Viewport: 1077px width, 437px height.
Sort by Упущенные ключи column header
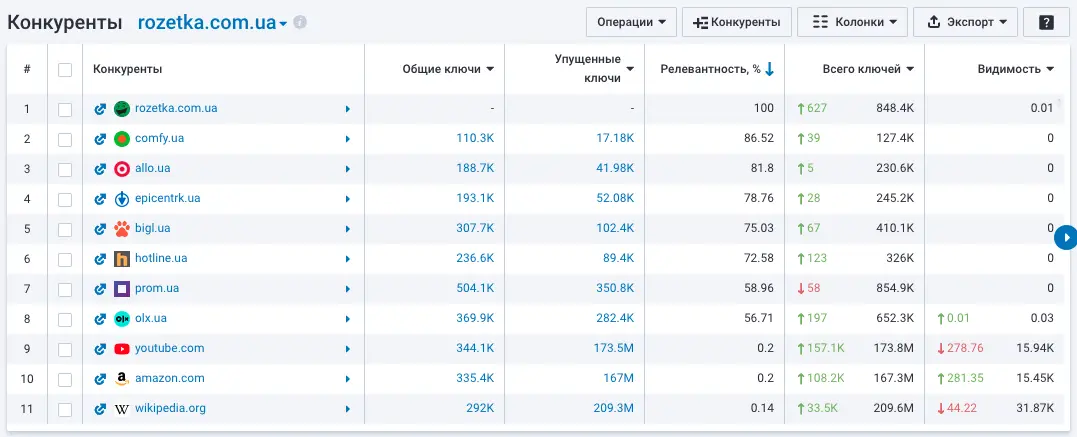pyautogui.click(x=595, y=69)
